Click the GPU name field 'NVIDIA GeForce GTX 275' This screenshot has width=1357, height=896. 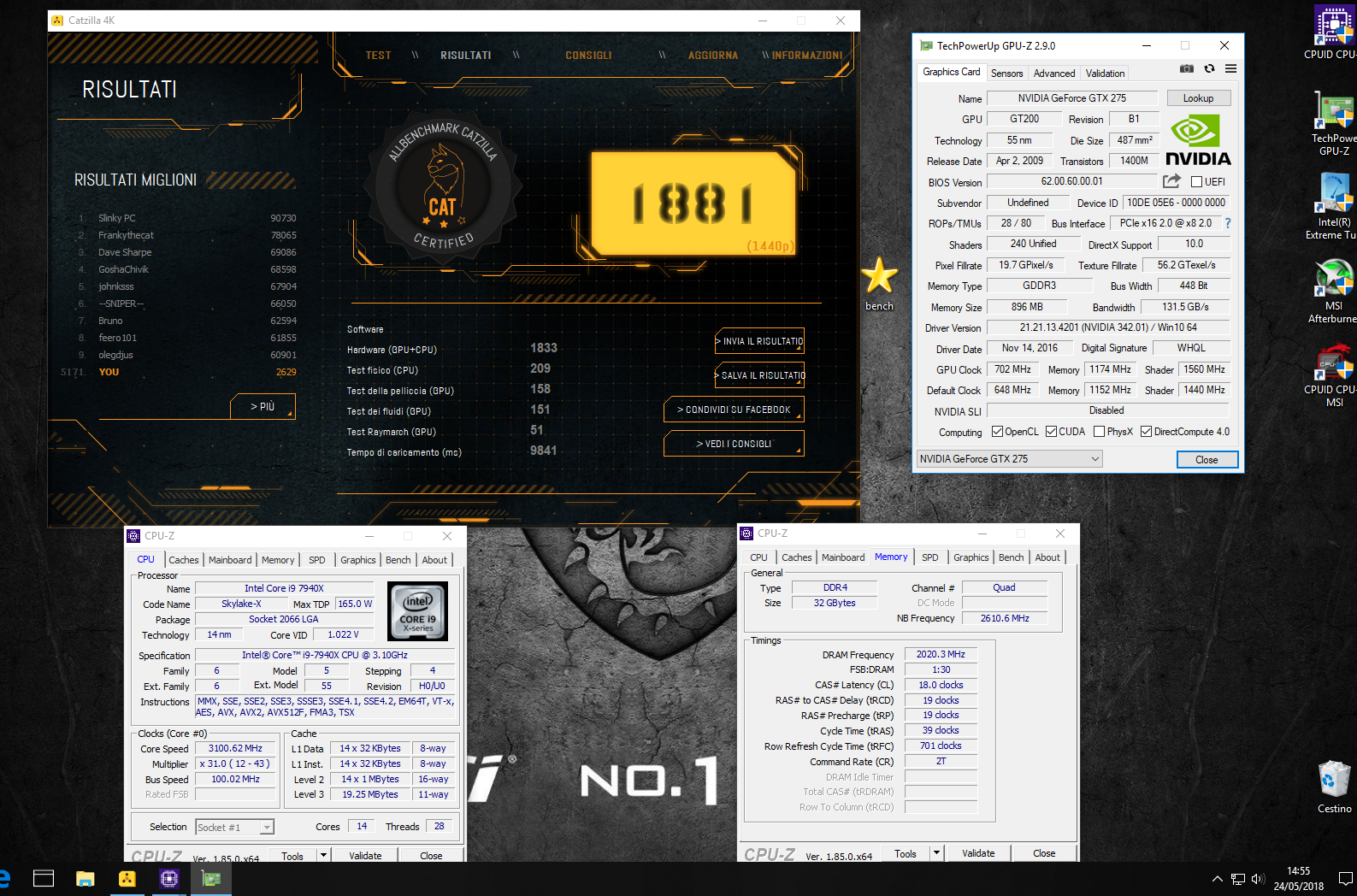pos(1071,98)
